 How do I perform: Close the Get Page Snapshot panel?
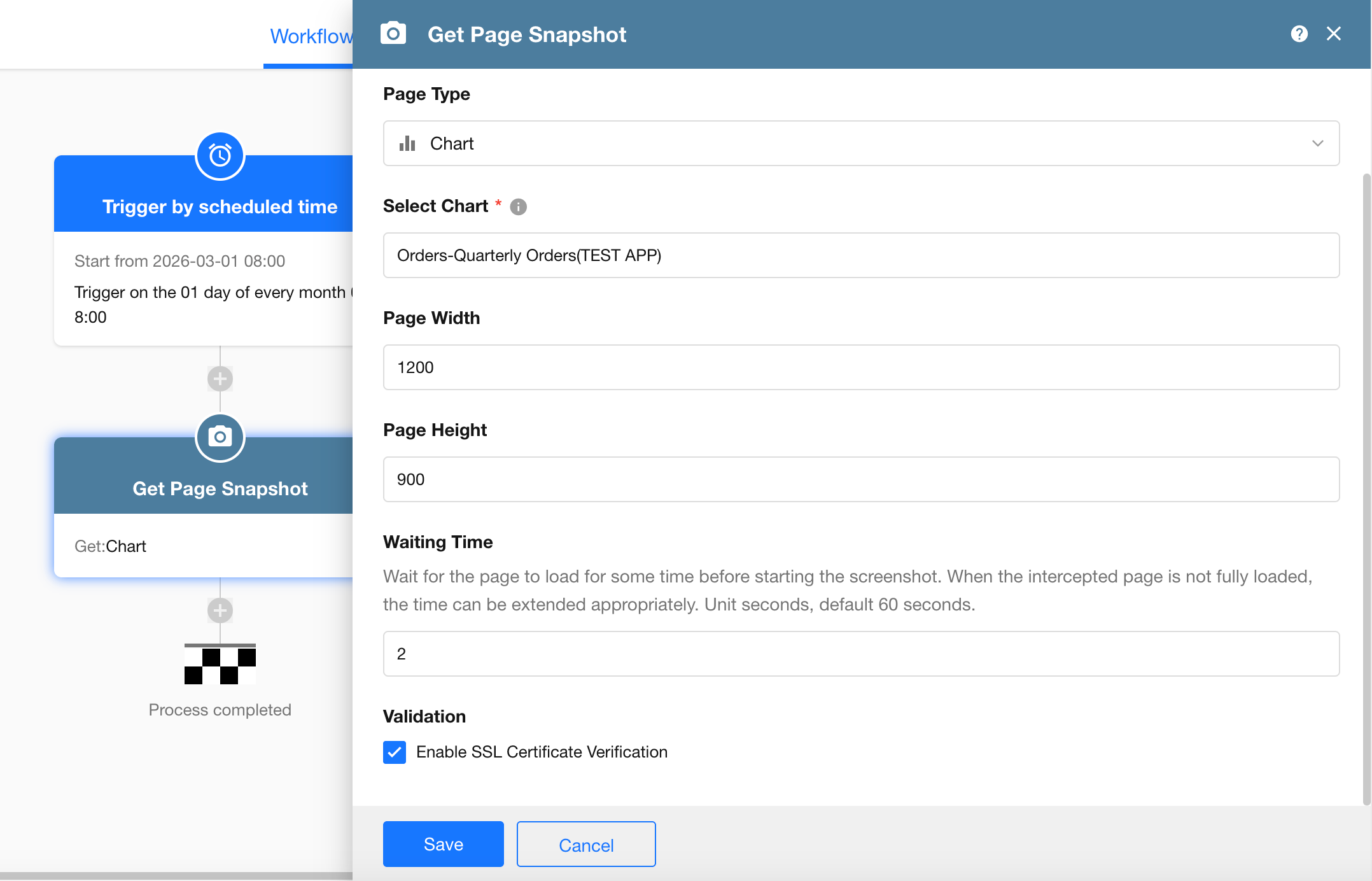click(x=1334, y=34)
